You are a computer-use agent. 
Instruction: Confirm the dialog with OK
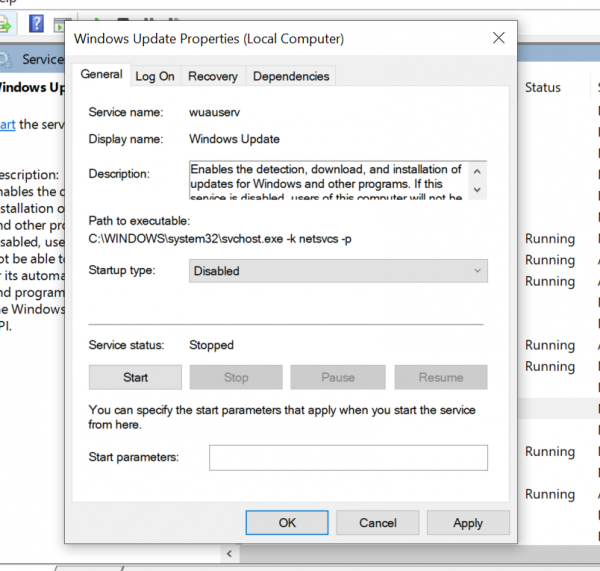[x=287, y=522]
